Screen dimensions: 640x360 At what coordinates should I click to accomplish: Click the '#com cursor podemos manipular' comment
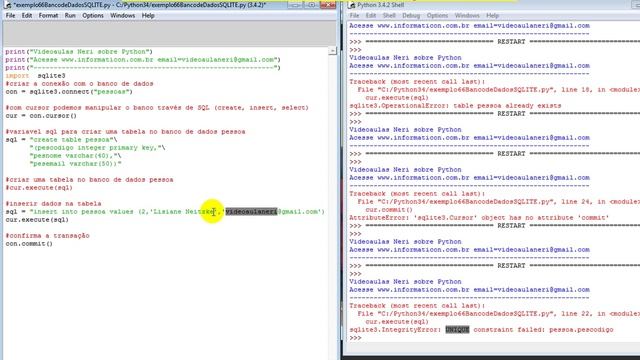click(x=157, y=108)
